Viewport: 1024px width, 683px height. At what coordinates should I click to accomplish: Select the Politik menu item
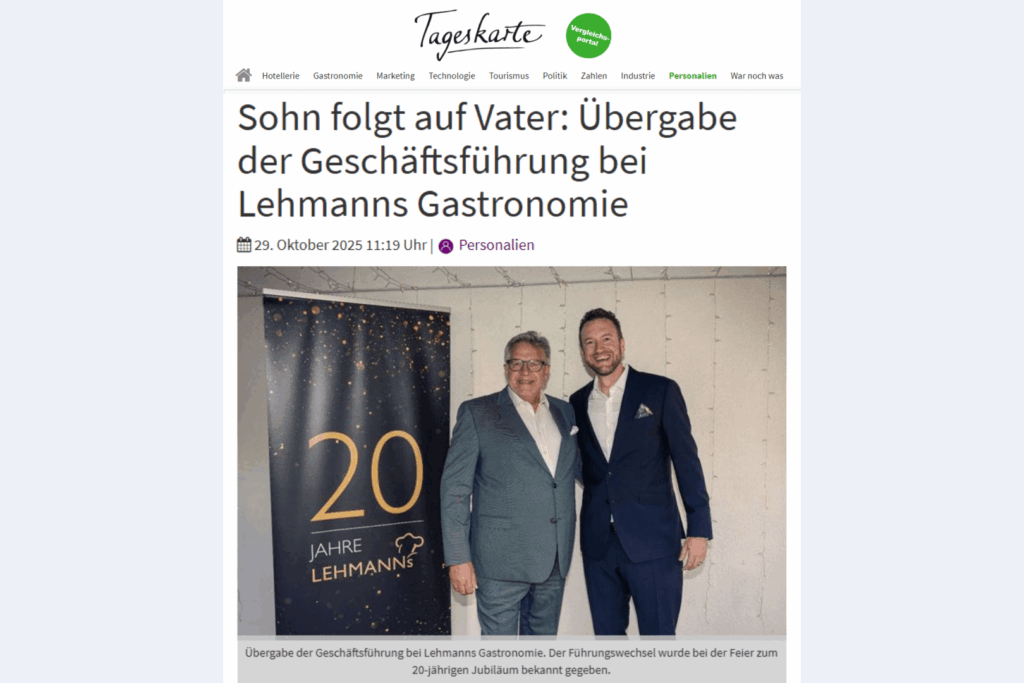[x=554, y=76]
